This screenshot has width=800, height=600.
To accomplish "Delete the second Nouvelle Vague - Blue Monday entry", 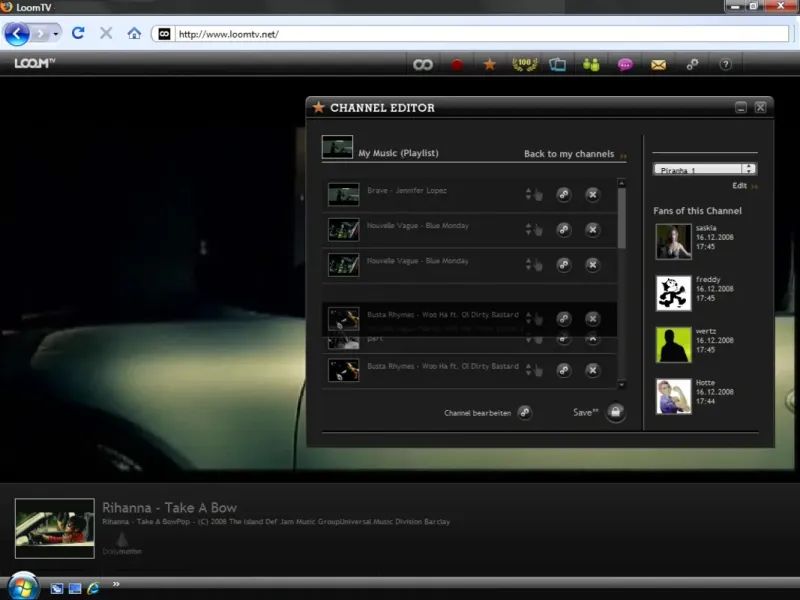I will click(592, 265).
